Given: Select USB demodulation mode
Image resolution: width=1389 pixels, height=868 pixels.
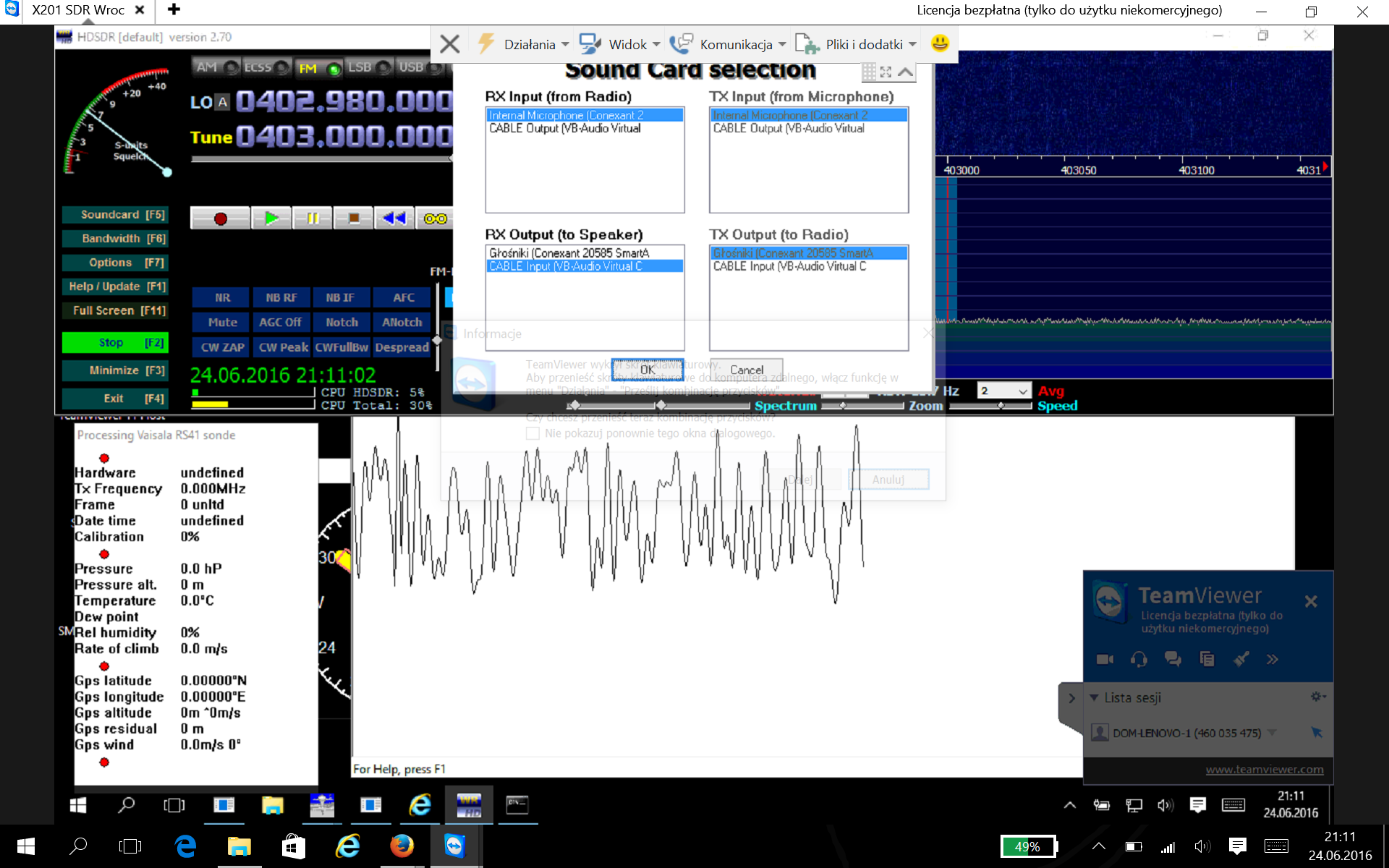Looking at the screenshot, I should 420,67.
